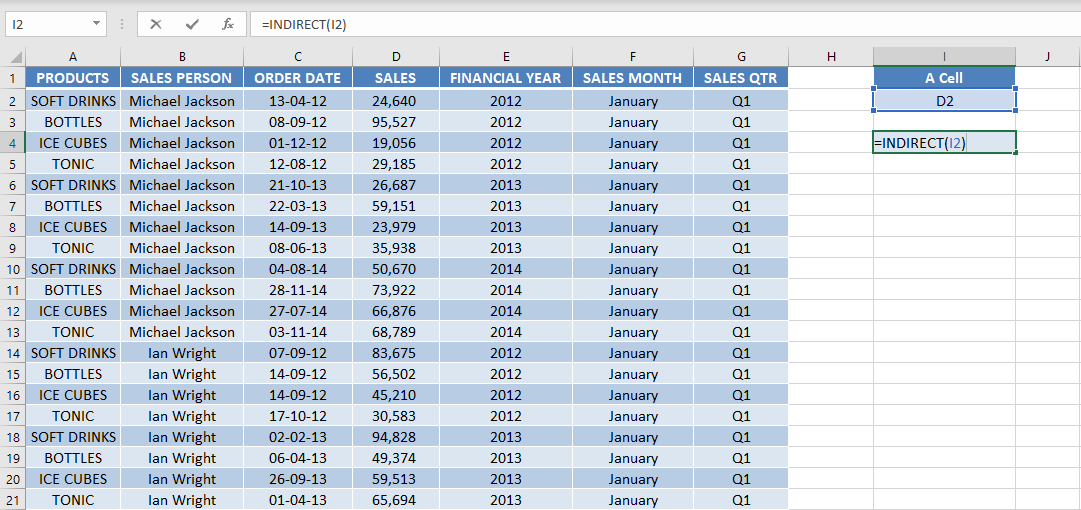Screen dimensions: 1081x510
Task: Select column I header
Action: [944, 57]
